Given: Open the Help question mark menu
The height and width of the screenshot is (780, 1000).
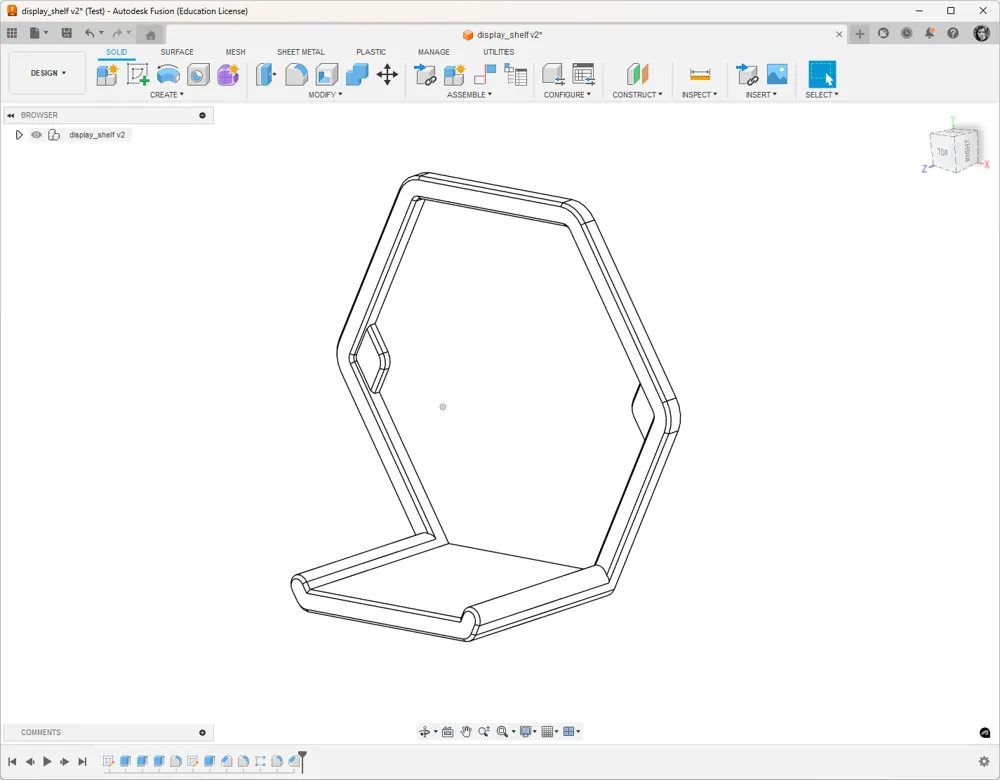Looking at the screenshot, I should click(953, 33).
